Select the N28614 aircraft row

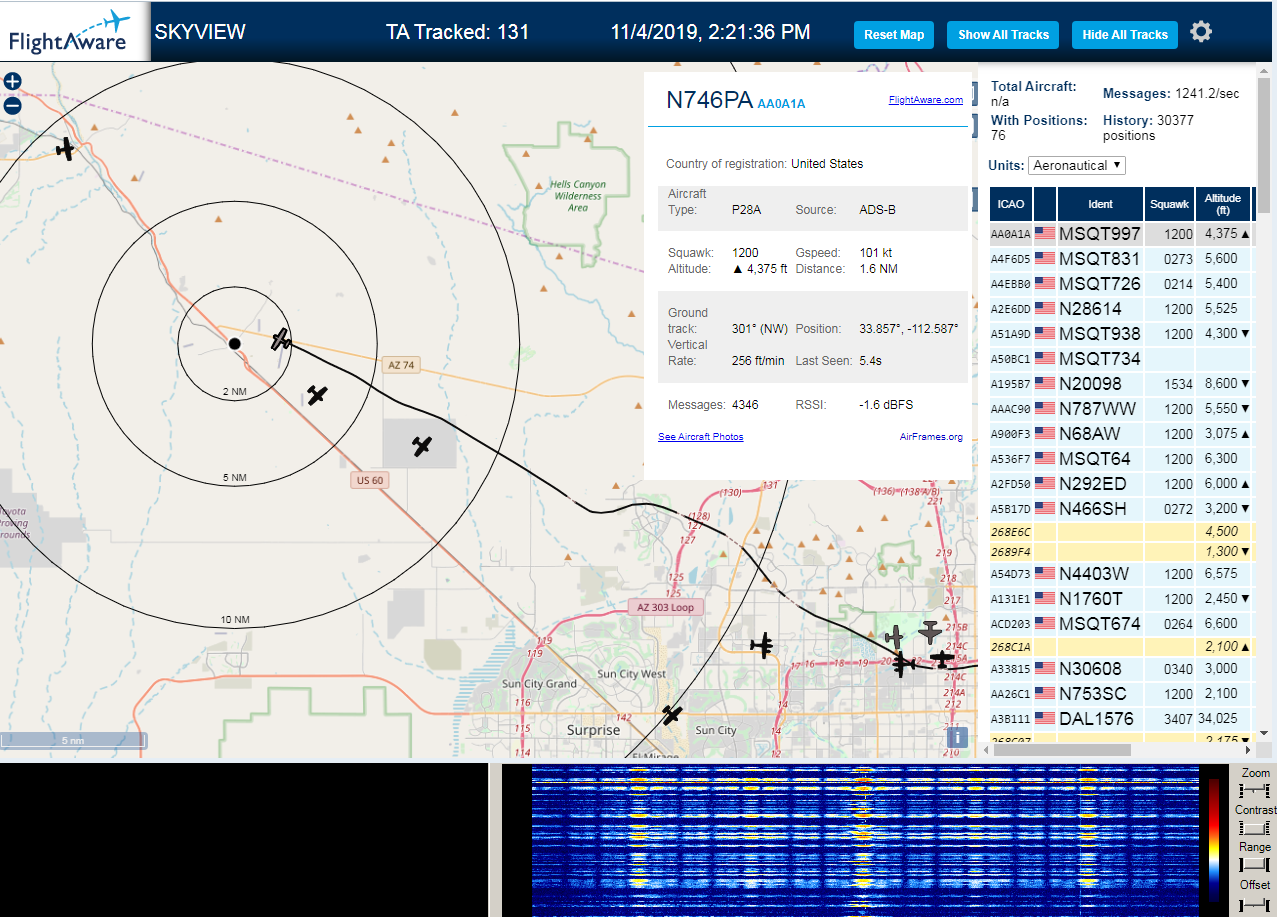[x=1120, y=309]
